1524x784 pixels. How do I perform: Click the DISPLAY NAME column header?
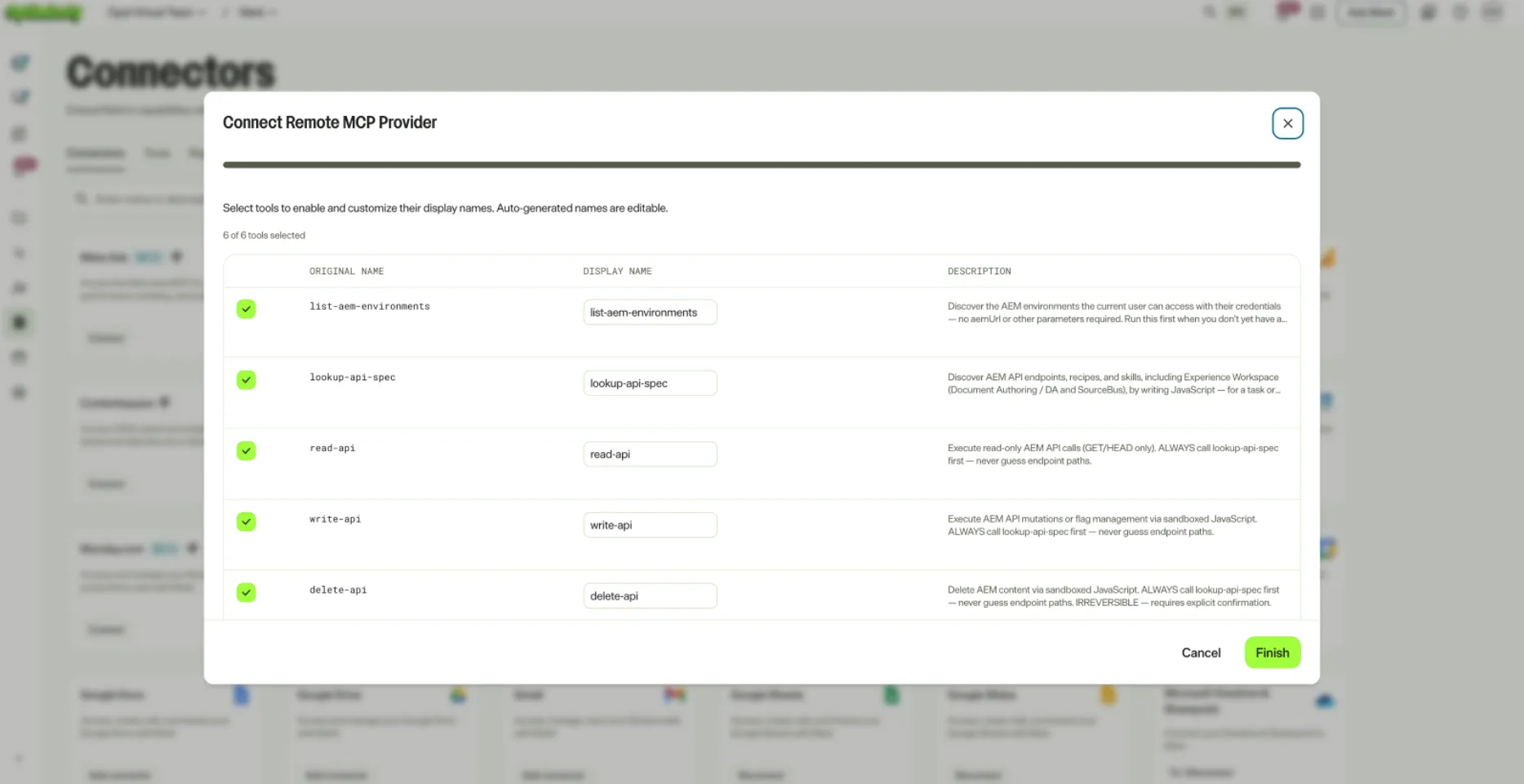617,271
